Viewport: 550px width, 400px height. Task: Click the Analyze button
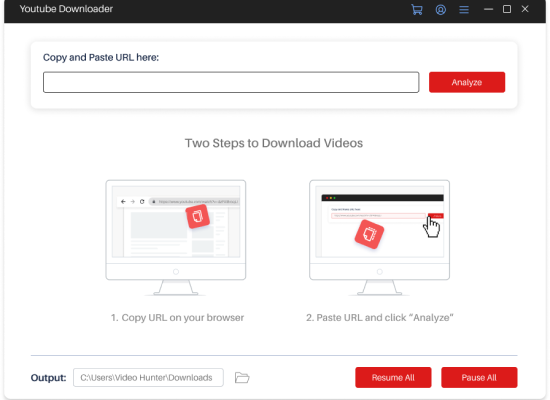pos(467,82)
